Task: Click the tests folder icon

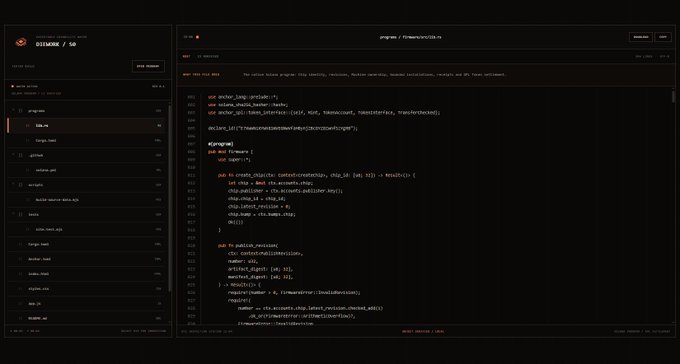Action: 20,214
